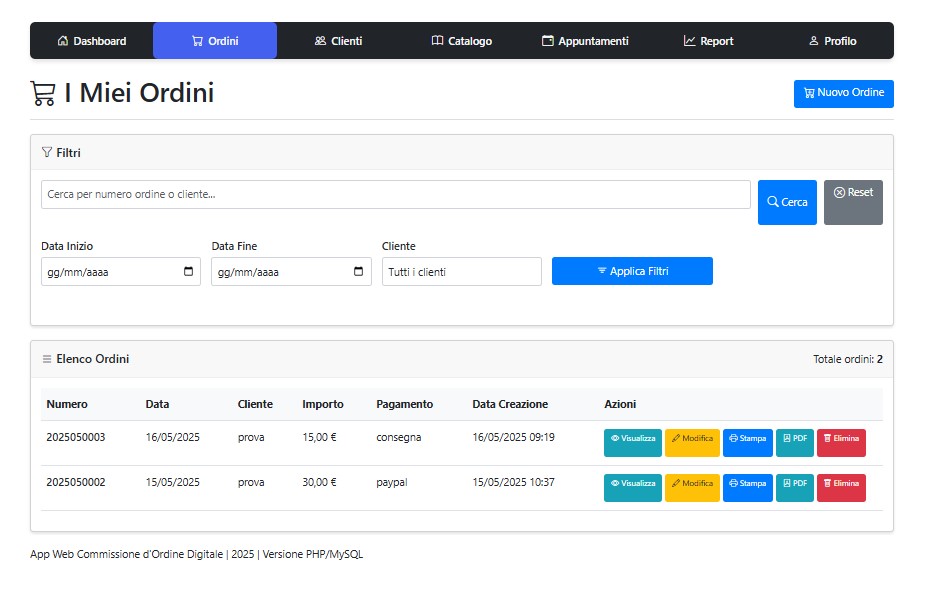
Task: Edit order 2025050002 with Modifica
Action: (x=692, y=484)
